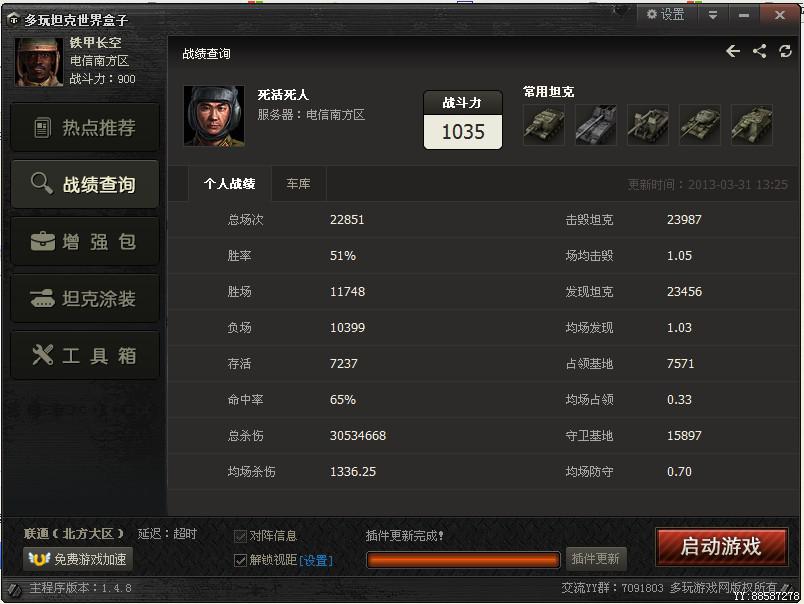
Task: Click the refresh icon in header
Action: 786,51
